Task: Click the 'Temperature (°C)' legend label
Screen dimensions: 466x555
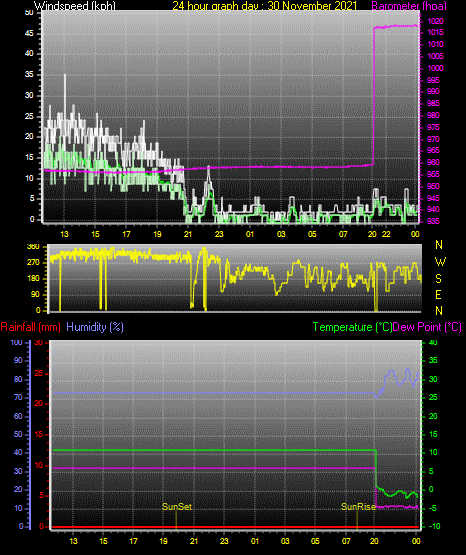Action: click(352, 327)
